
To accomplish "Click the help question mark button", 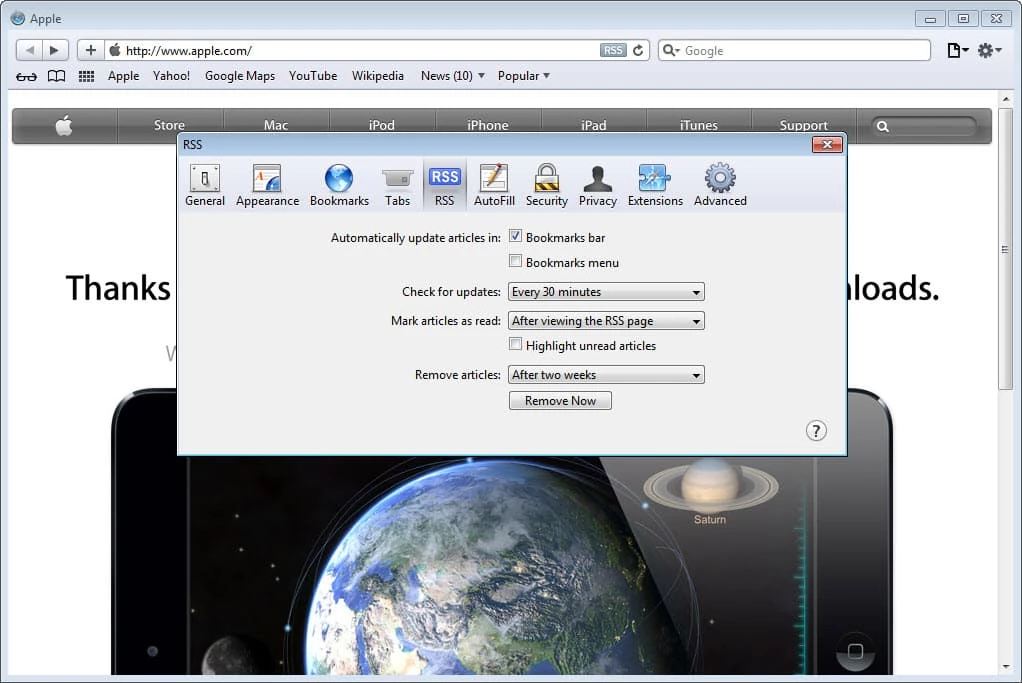I will [816, 430].
